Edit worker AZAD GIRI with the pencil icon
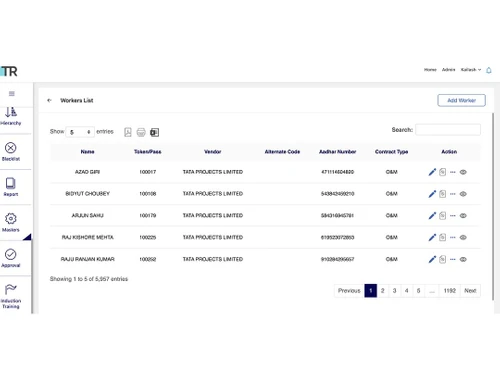This screenshot has height=375, width=500. coord(432,172)
